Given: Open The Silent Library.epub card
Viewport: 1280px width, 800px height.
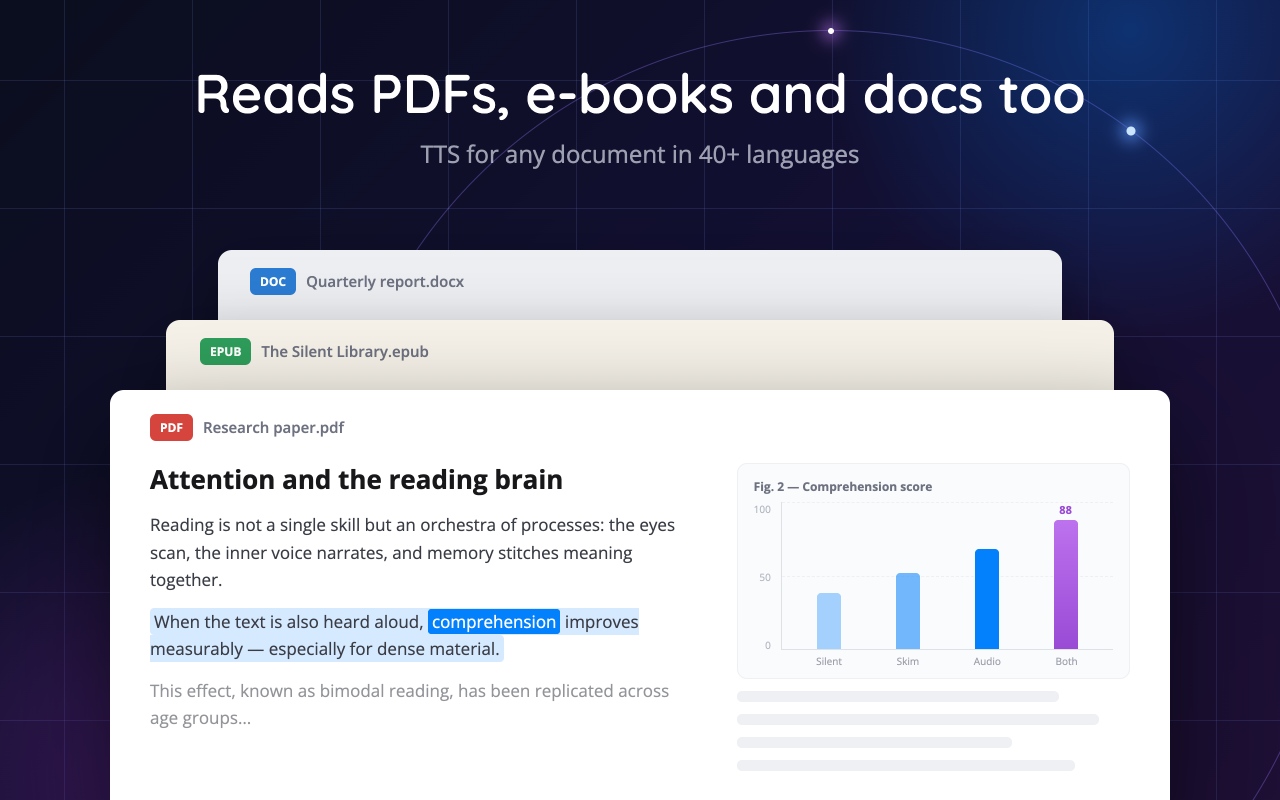Looking at the screenshot, I should [x=640, y=355].
